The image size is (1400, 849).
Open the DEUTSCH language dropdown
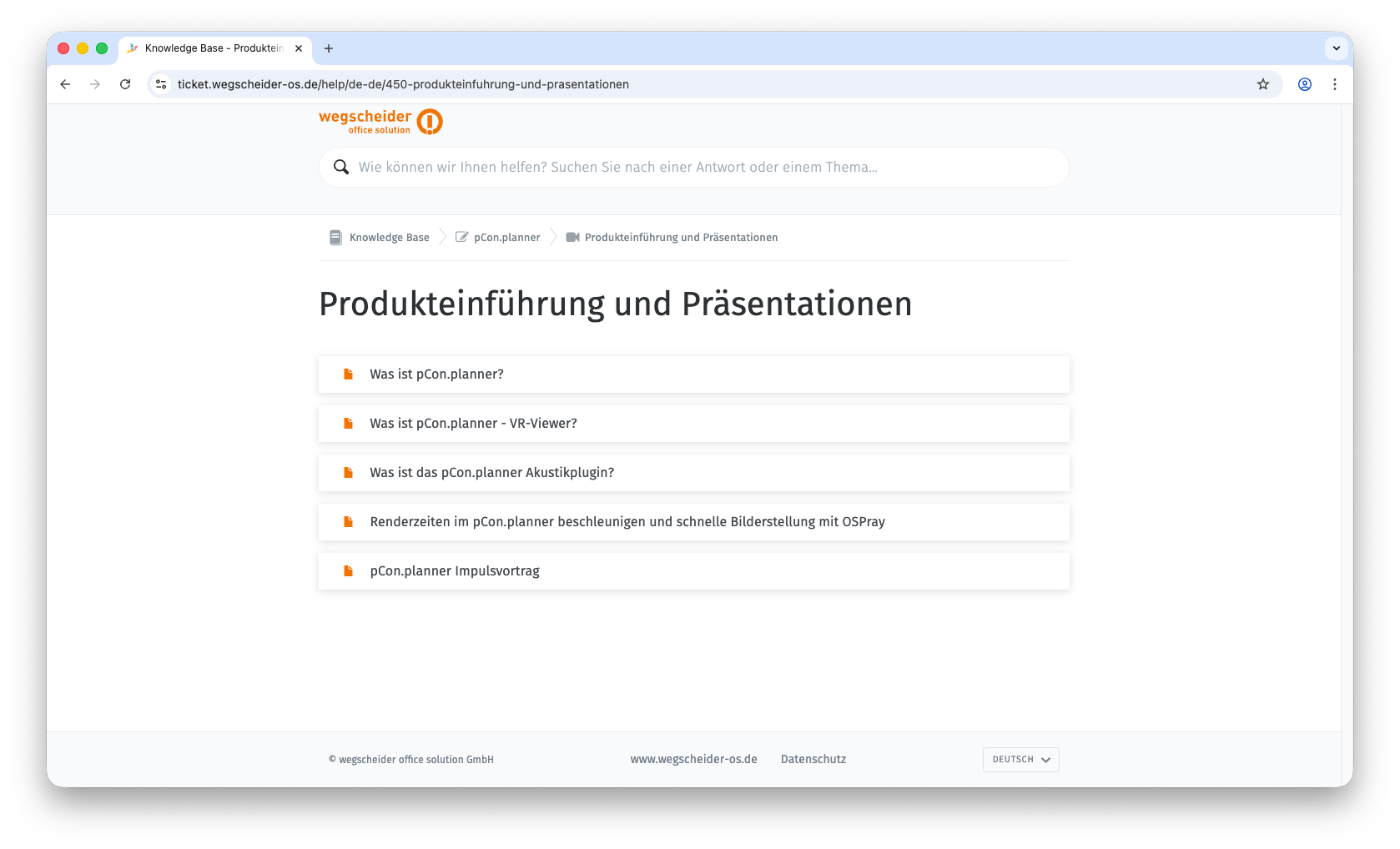(x=1020, y=760)
